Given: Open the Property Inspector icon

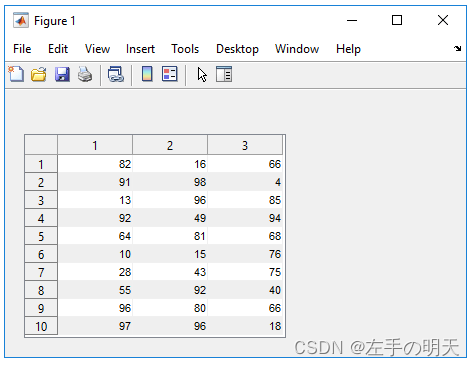Looking at the screenshot, I should point(224,74).
